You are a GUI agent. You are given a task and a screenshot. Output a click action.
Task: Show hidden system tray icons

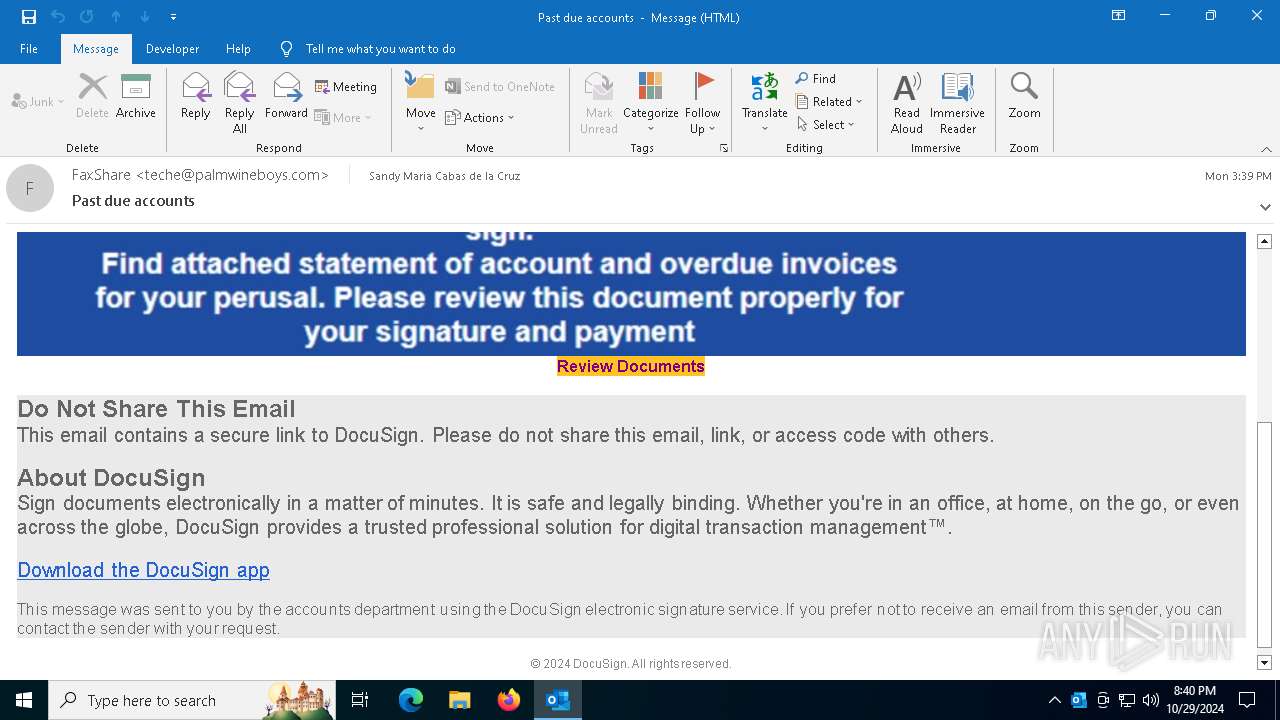click(1054, 700)
